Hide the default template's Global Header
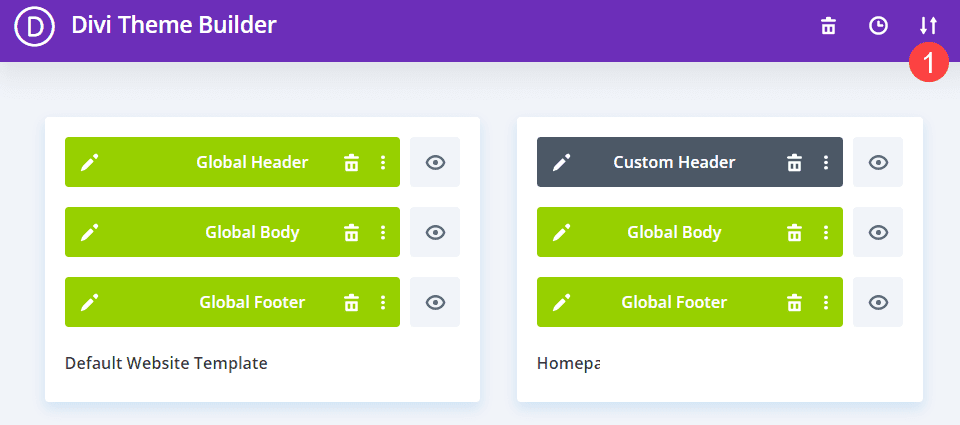960x425 pixels. [435, 162]
